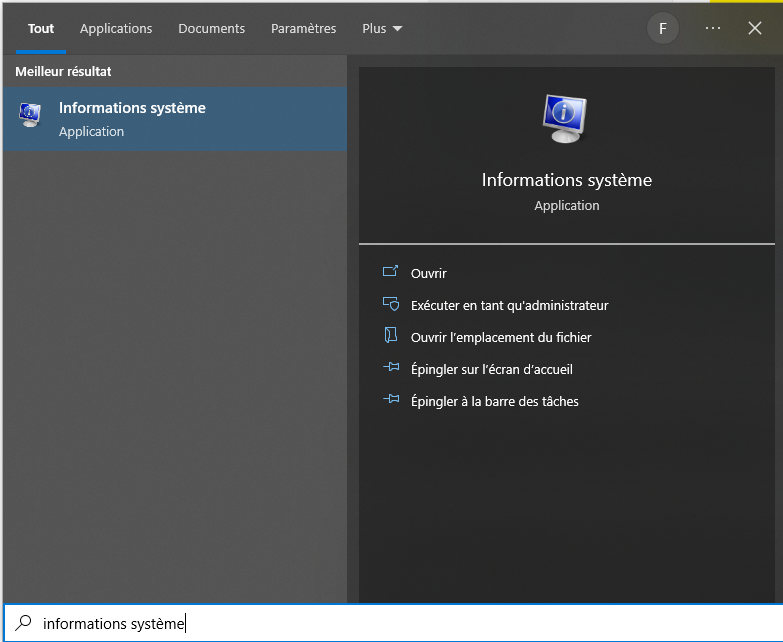Click the administrator shield icon
Image resolution: width=783 pixels, height=642 pixels.
(391, 305)
